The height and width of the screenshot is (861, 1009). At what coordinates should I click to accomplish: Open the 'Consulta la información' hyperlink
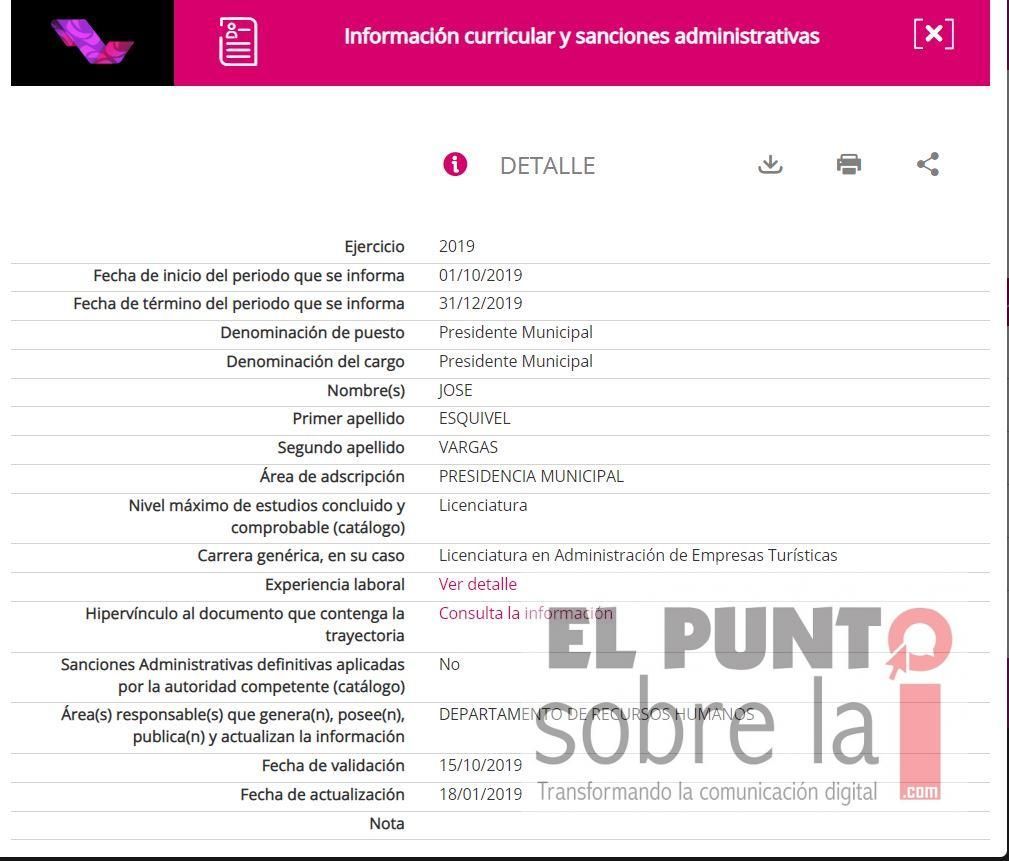coord(526,613)
